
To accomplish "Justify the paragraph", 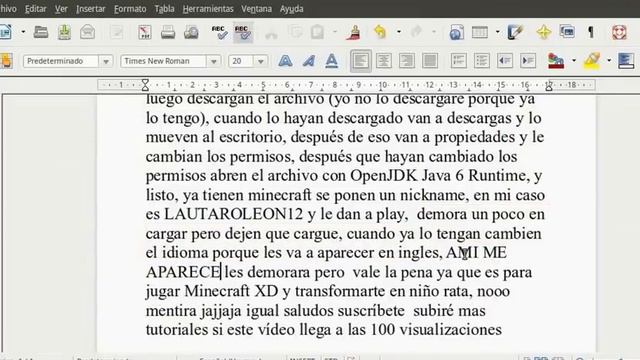I will pos(430,61).
